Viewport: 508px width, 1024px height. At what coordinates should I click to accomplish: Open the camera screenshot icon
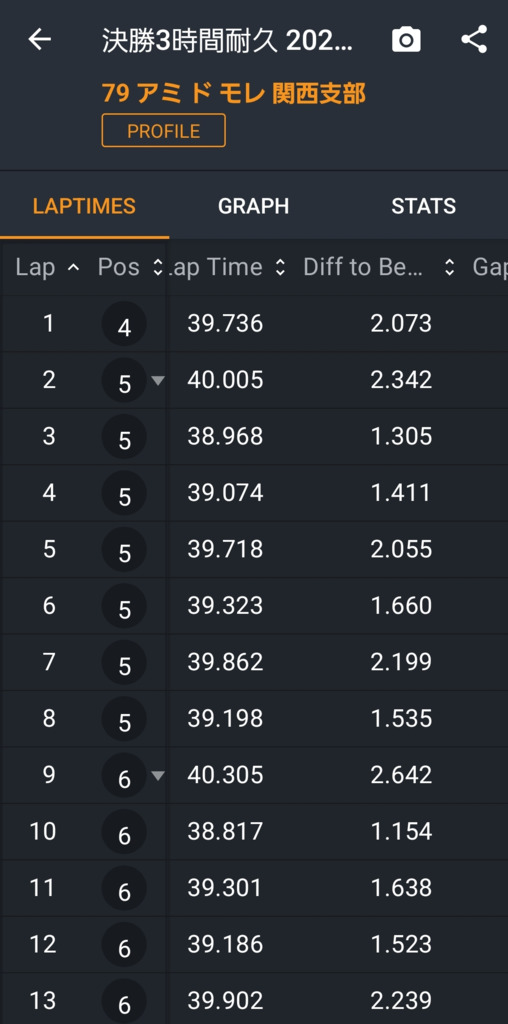406,40
